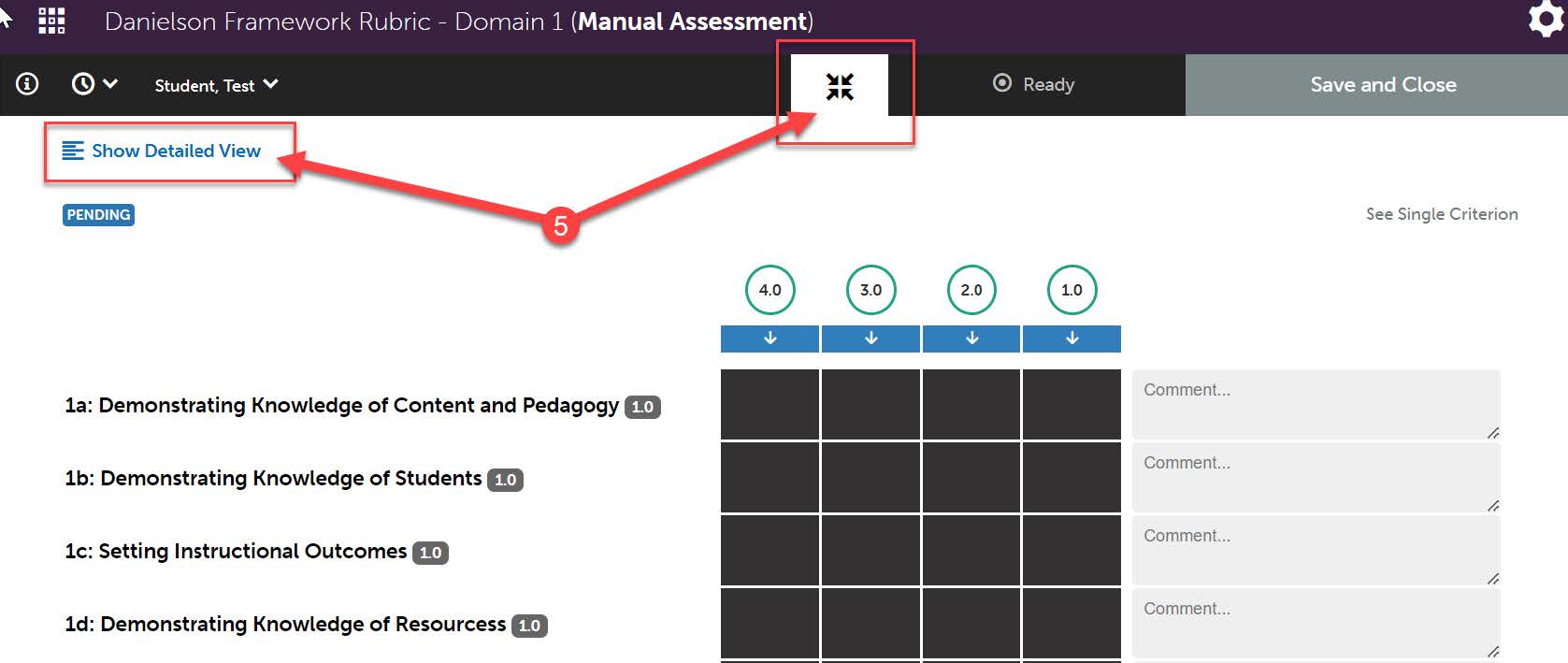Select 3.0 cell for criterion 1b
The image size is (1568, 663).
[871, 477]
